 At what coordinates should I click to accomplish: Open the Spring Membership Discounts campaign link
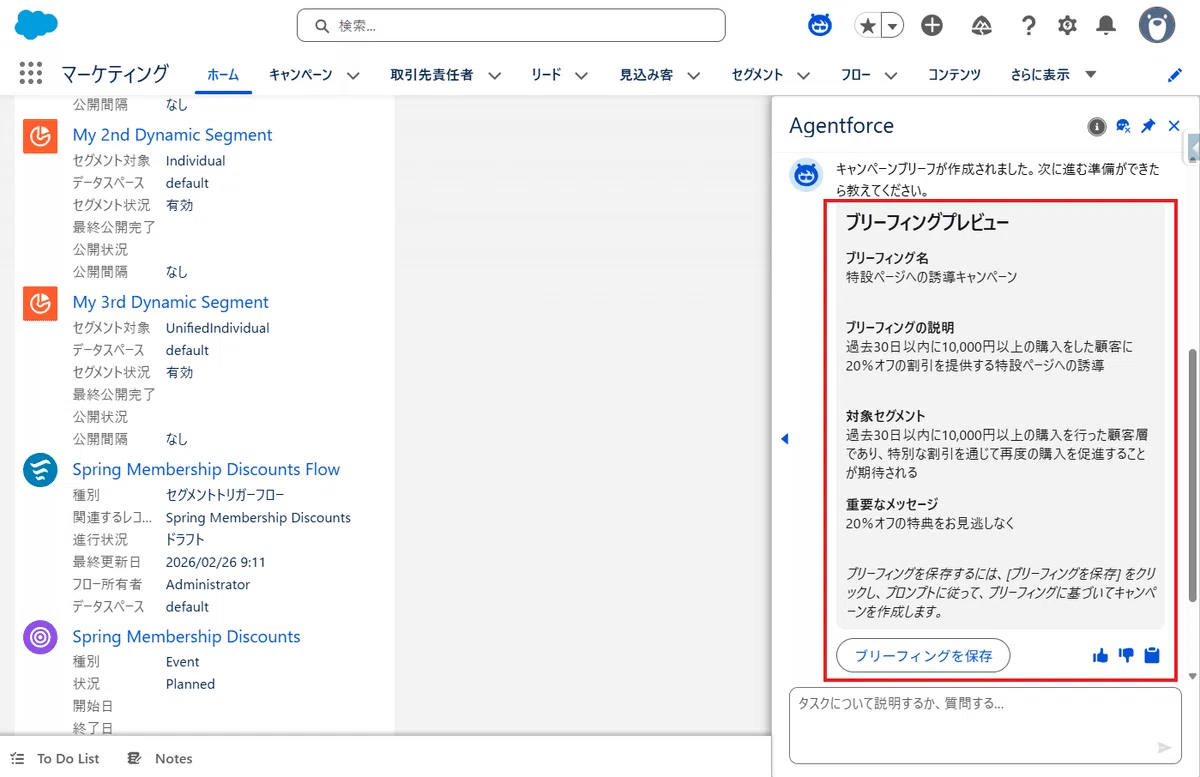click(x=186, y=636)
